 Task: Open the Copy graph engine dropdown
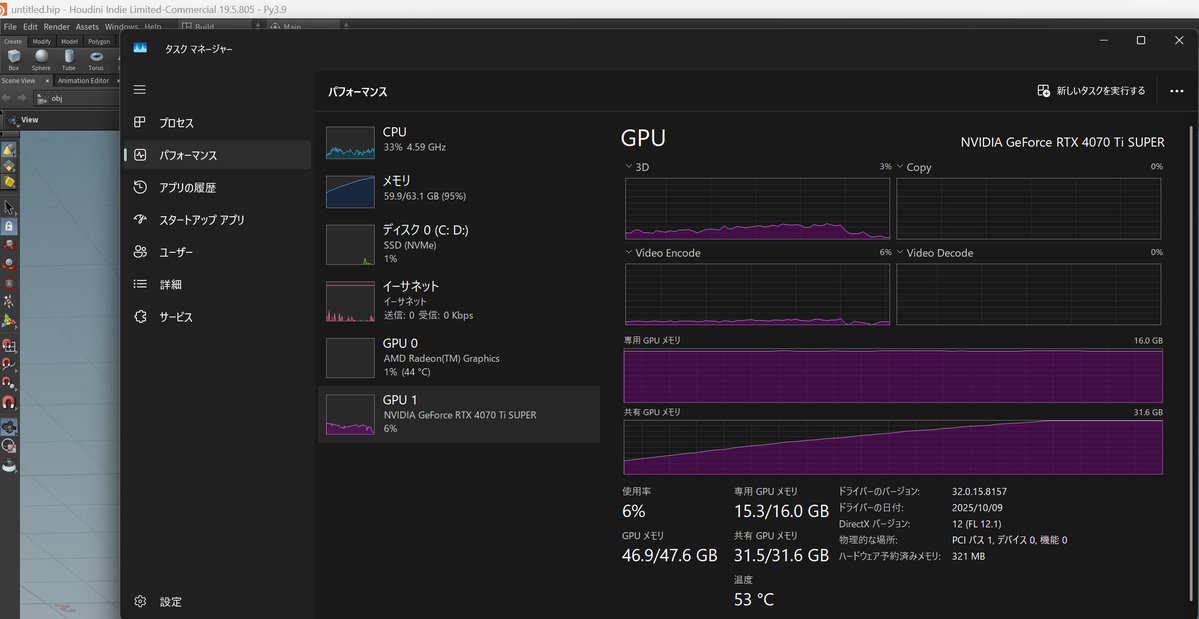click(901, 167)
